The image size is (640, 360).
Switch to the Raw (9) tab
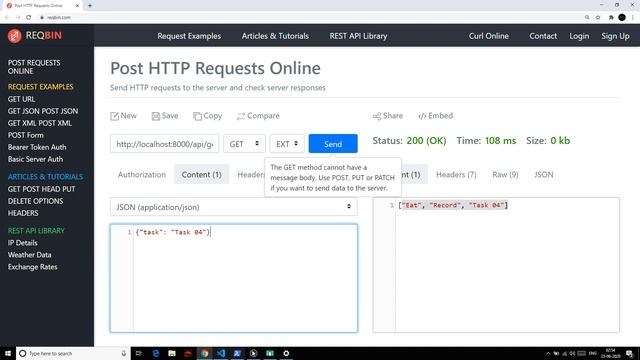[x=505, y=174]
